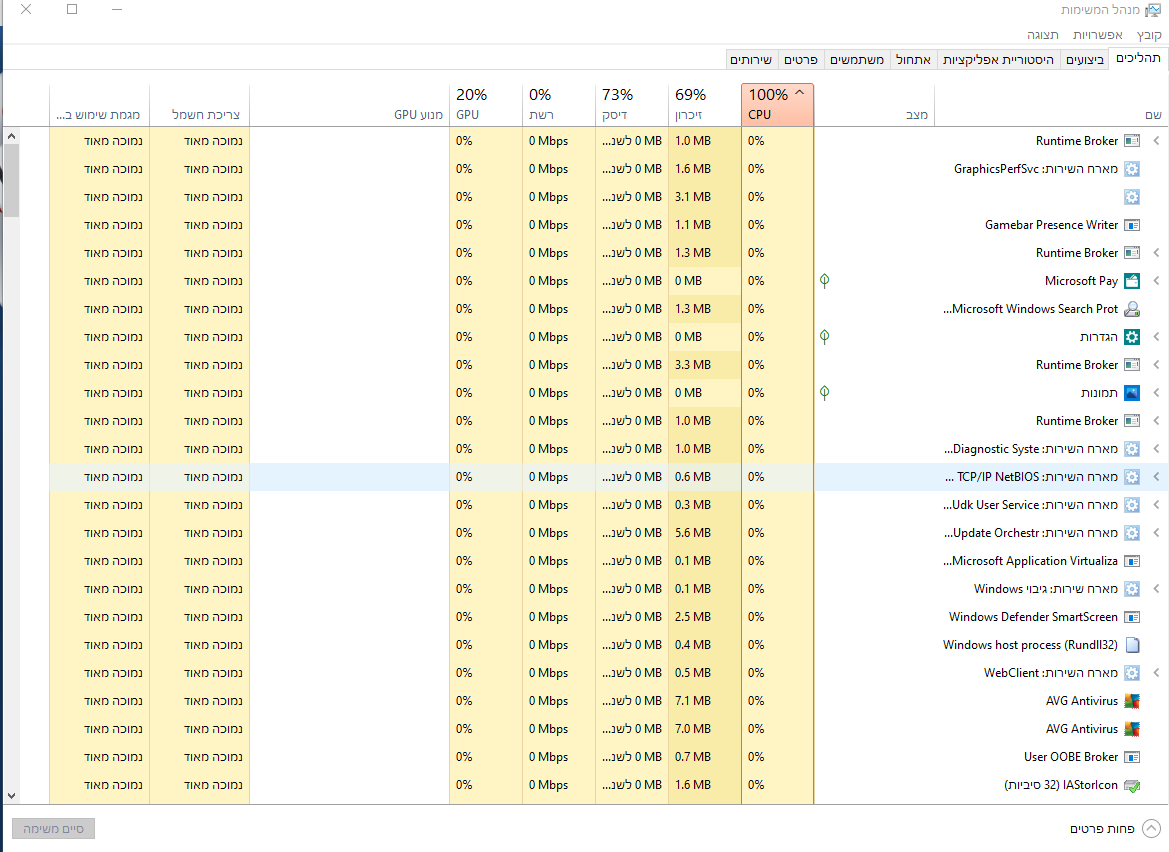The image size is (1169, 852).
Task: Expand the תמונות process group
Action: [1156, 393]
